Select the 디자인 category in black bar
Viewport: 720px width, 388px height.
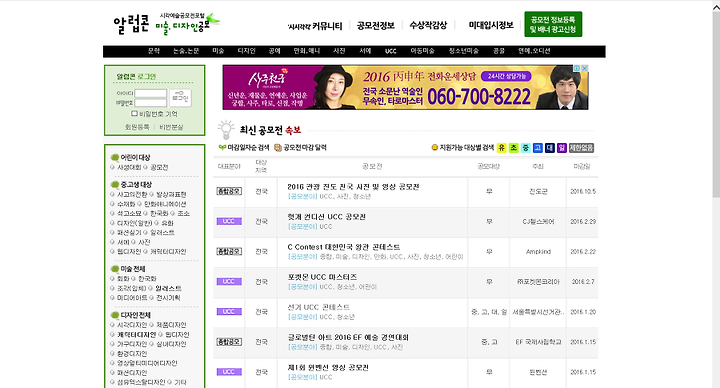tap(246, 51)
